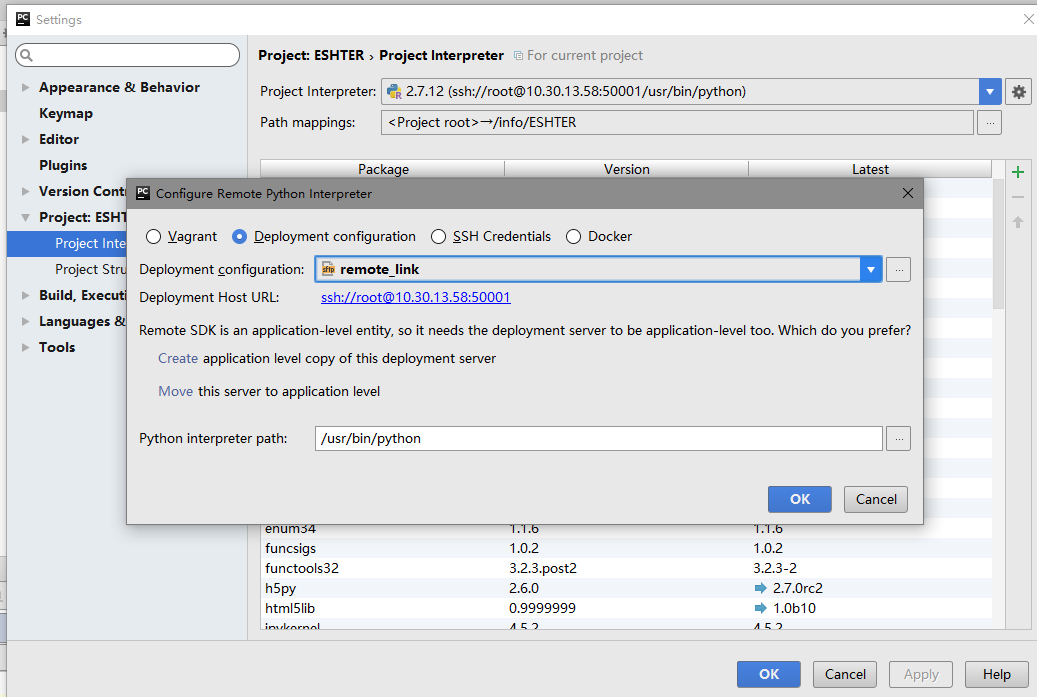Click OK in Settings window

tap(768, 674)
